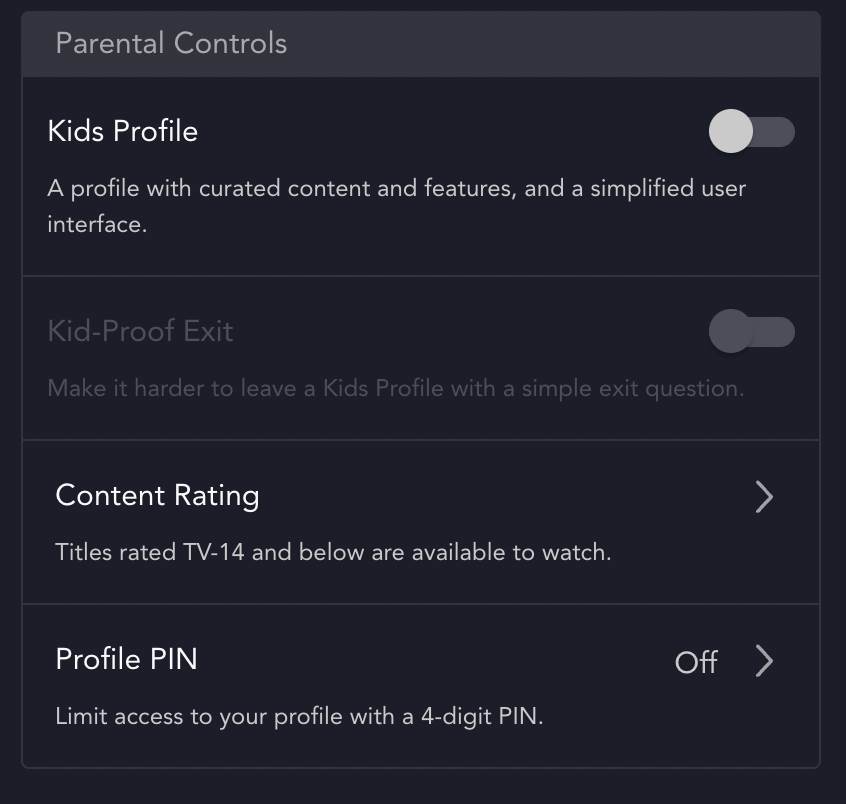Screen dimensions: 846x804
Task: Click the Kid-Proof Exit label
Action: [140, 331]
